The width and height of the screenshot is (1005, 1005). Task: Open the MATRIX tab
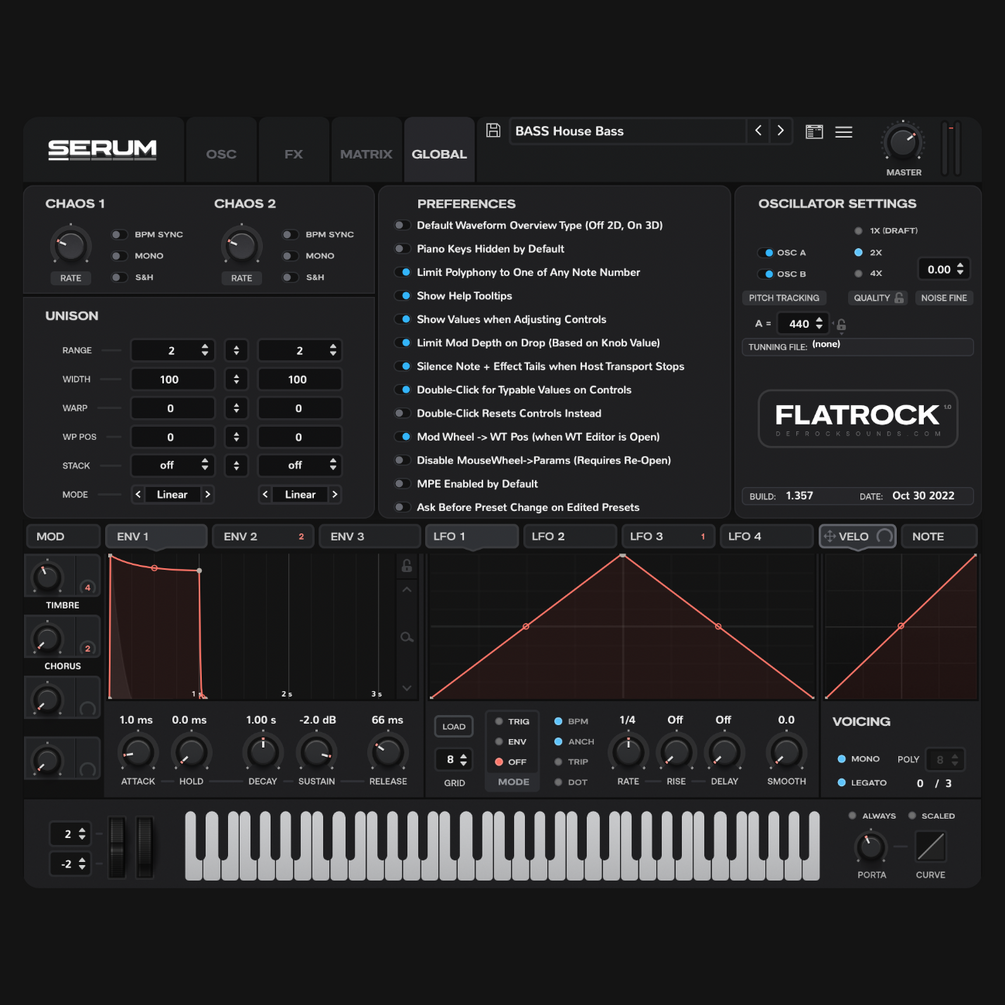366,154
